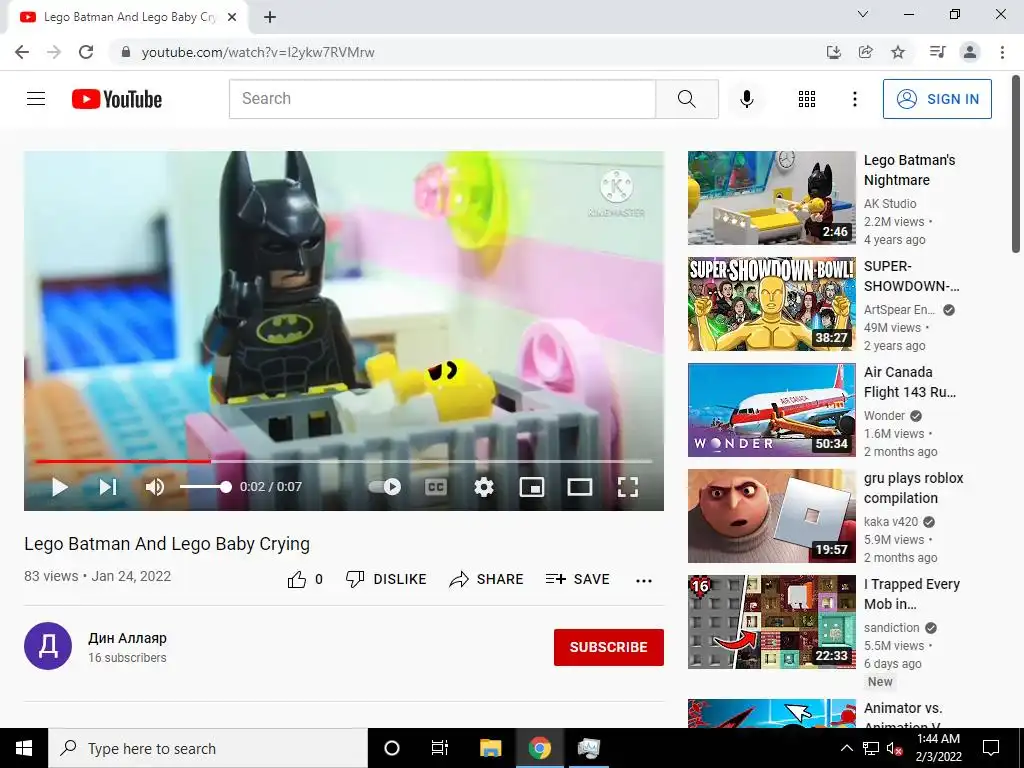The height and width of the screenshot is (768, 1024).
Task: Click the address bar URL
Action: pyautogui.click(x=258, y=52)
